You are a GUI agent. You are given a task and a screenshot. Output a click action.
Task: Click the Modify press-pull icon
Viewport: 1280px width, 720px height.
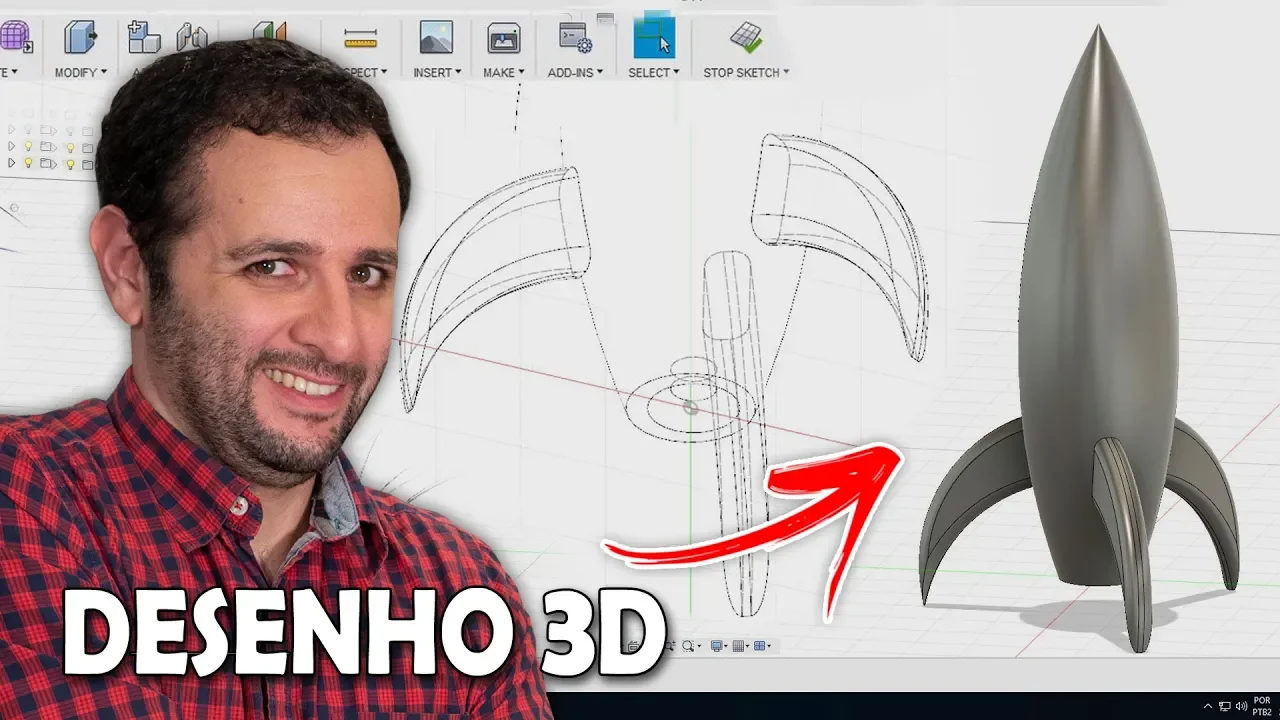tap(80, 37)
